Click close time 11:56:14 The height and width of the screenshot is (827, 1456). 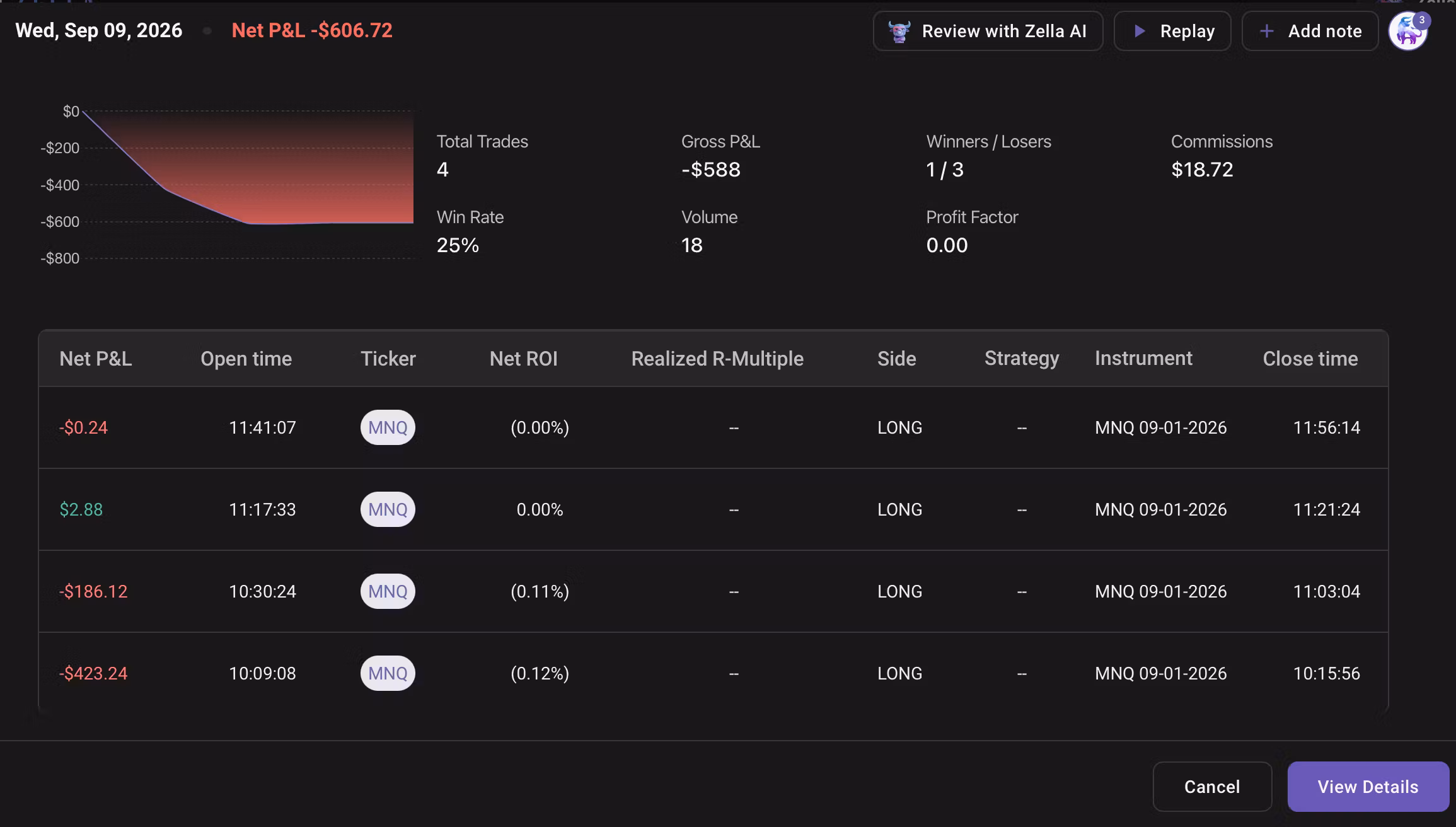pyautogui.click(x=1327, y=427)
